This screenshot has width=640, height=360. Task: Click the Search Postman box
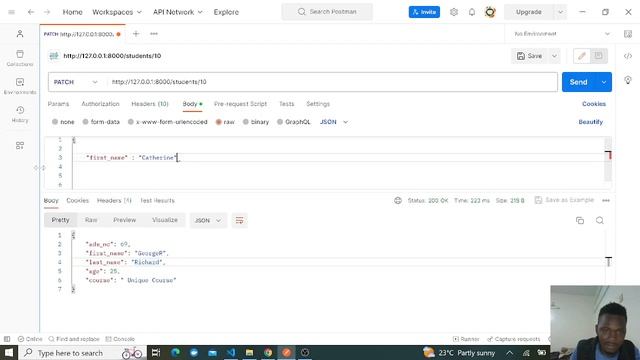327,12
